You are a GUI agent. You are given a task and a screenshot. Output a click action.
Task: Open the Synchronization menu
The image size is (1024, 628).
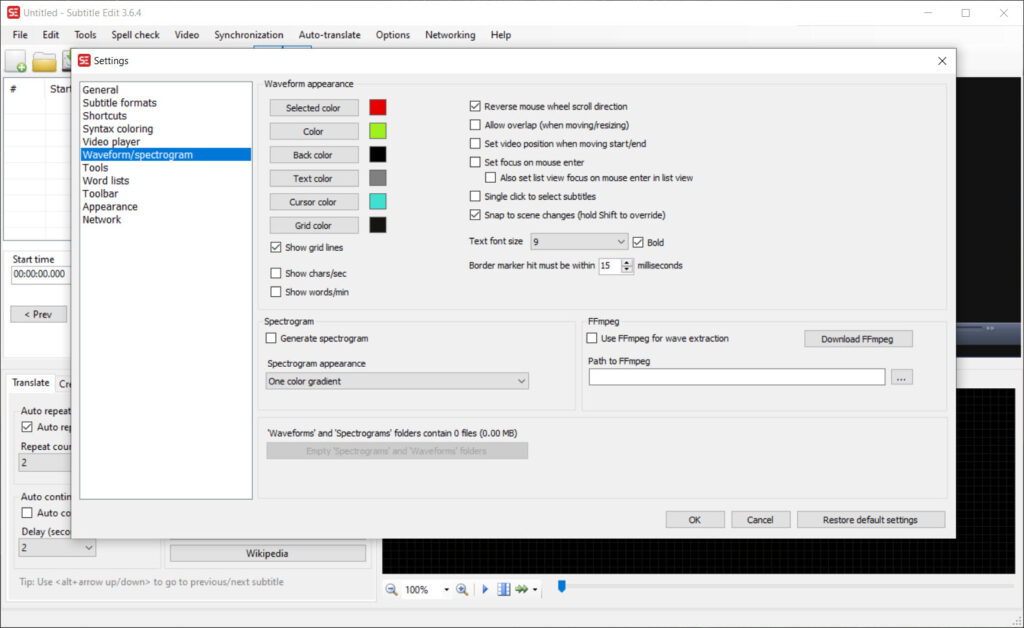(x=249, y=35)
